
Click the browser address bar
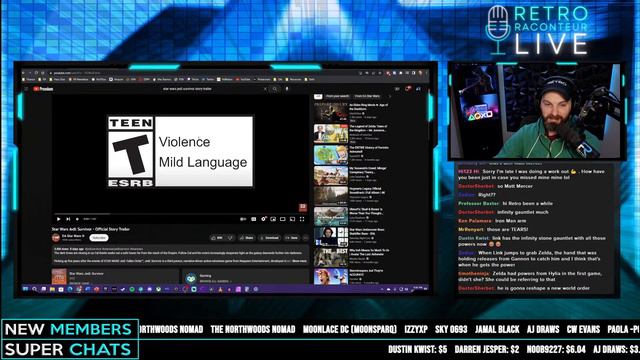point(204,73)
